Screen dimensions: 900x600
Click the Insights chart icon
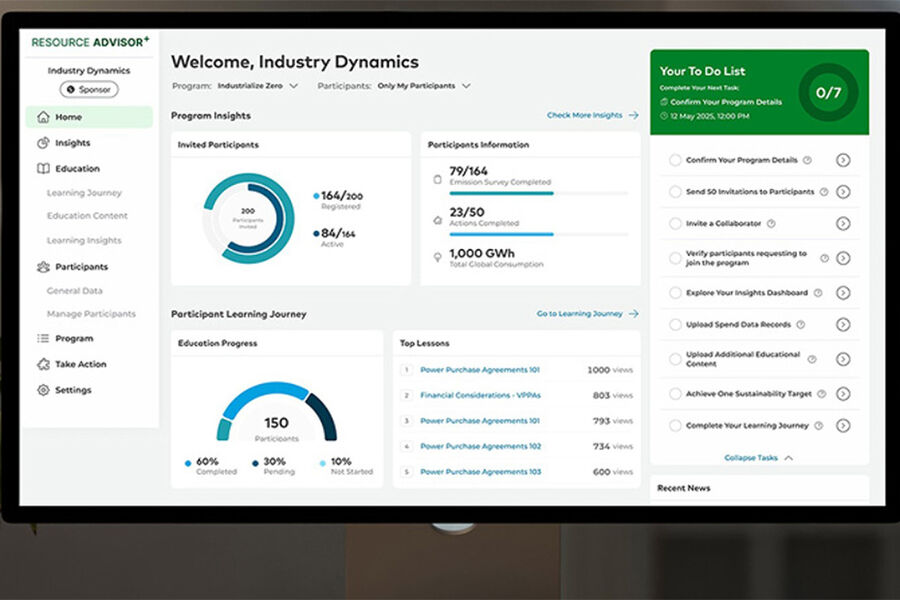click(x=43, y=143)
